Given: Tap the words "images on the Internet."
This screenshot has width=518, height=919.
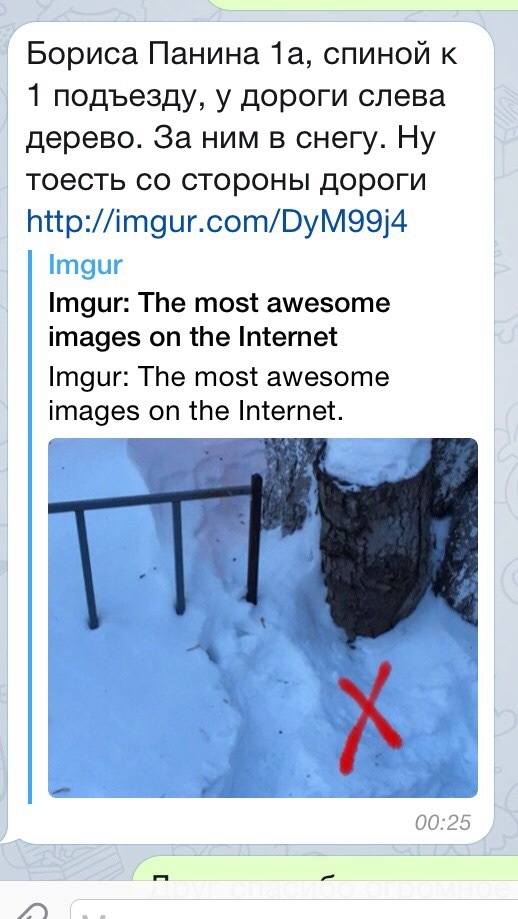Looking at the screenshot, I should point(195,410).
